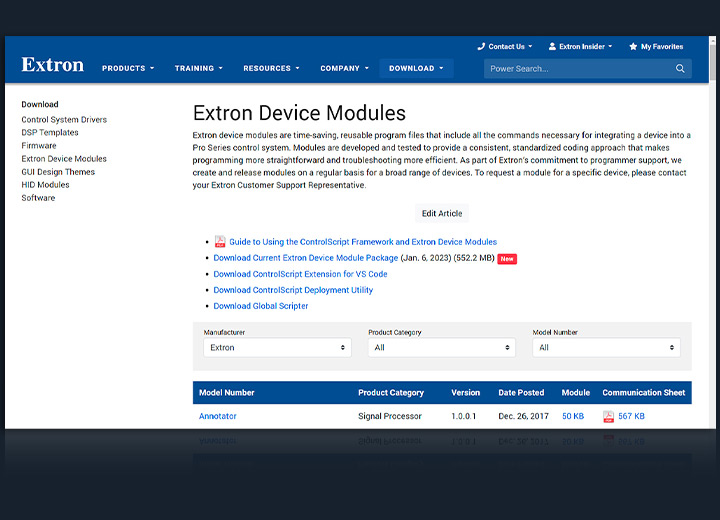This screenshot has height=520, width=720.
Task: Click the Module column header
Action: click(575, 393)
